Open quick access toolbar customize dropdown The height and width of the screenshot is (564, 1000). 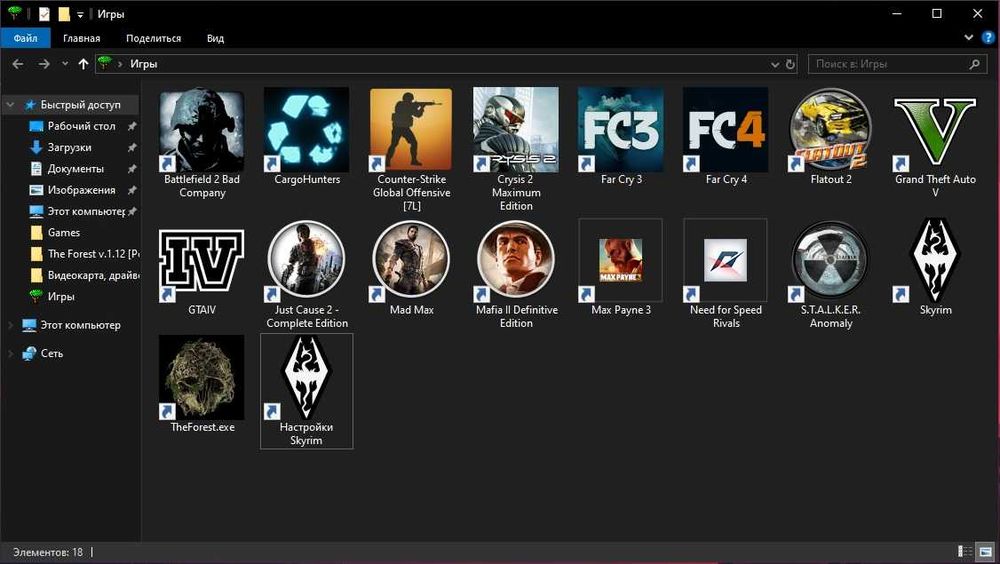click(80, 14)
